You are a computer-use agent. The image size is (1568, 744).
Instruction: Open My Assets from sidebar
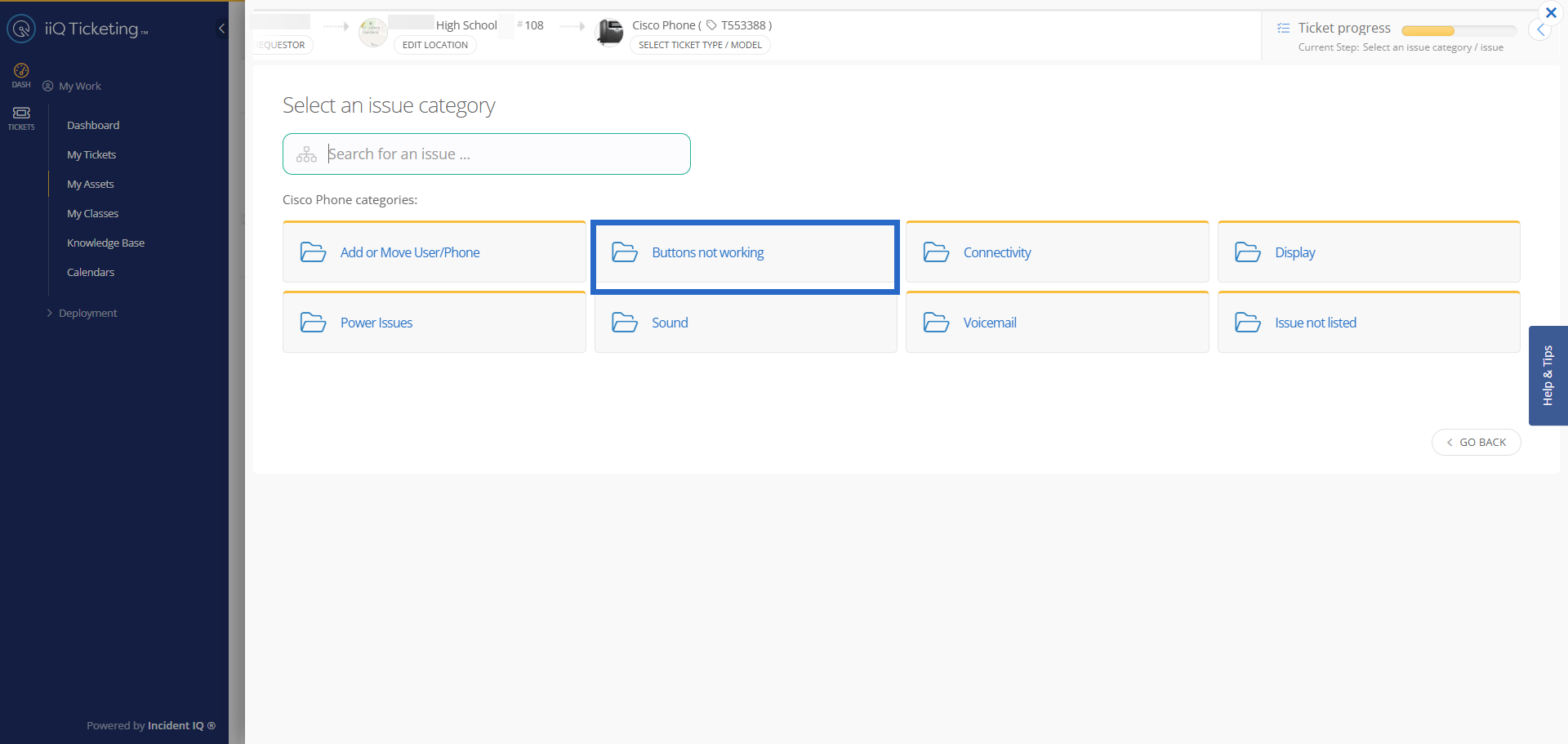coord(90,184)
